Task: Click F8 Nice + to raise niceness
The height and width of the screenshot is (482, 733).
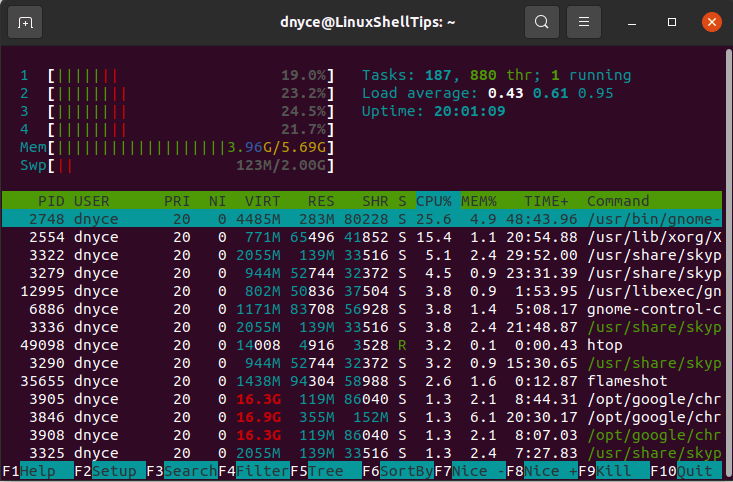Action: point(542,471)
